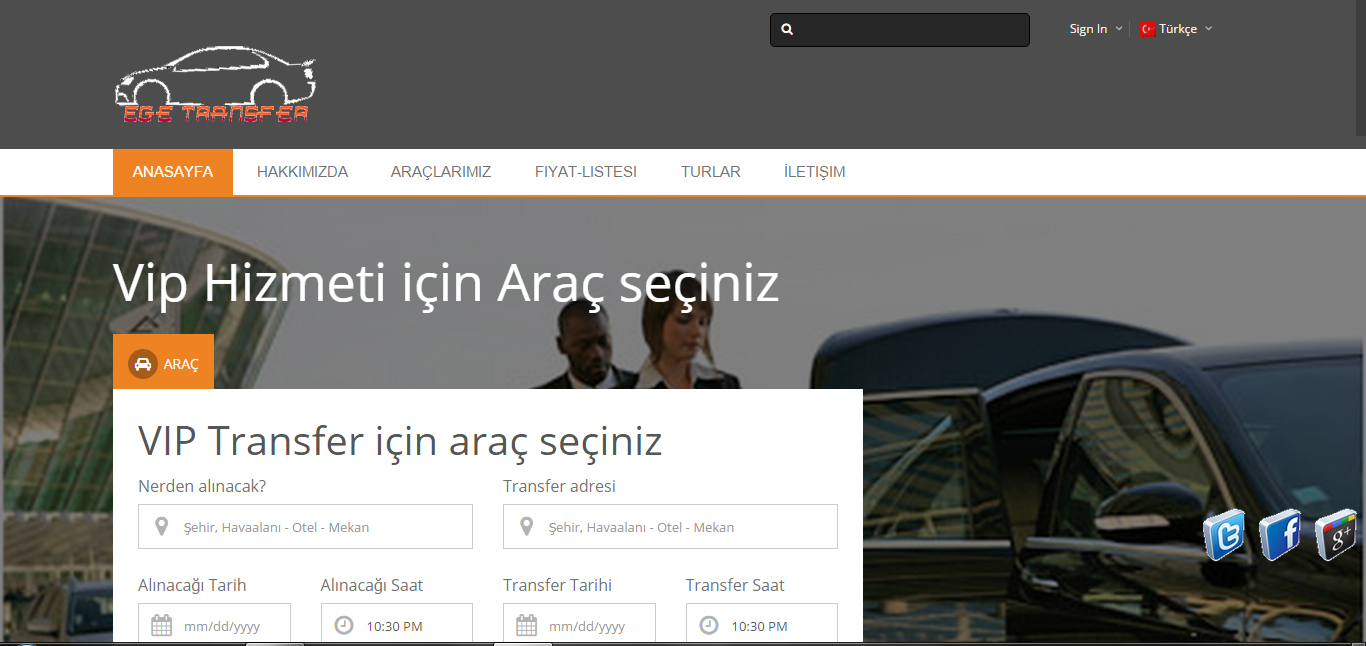Click clock icon in Alınacağı Saat field
This screenshot has height=646, width=1366.
tap(344, 626)
